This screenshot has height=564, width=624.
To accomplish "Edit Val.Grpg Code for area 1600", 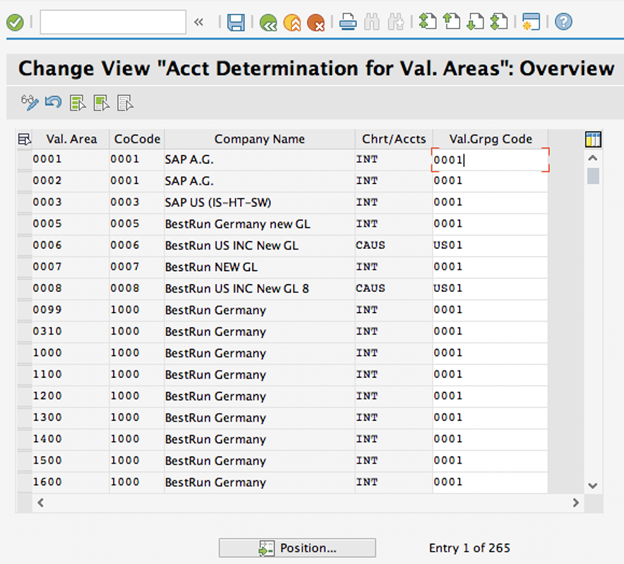I will pyautogui.click(x=490, y=482).
